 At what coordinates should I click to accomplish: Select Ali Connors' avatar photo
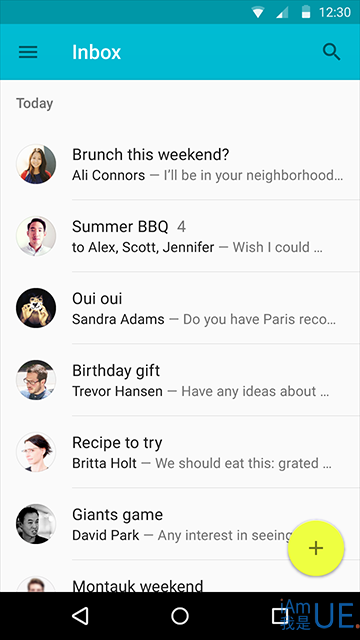pos(36,164)
